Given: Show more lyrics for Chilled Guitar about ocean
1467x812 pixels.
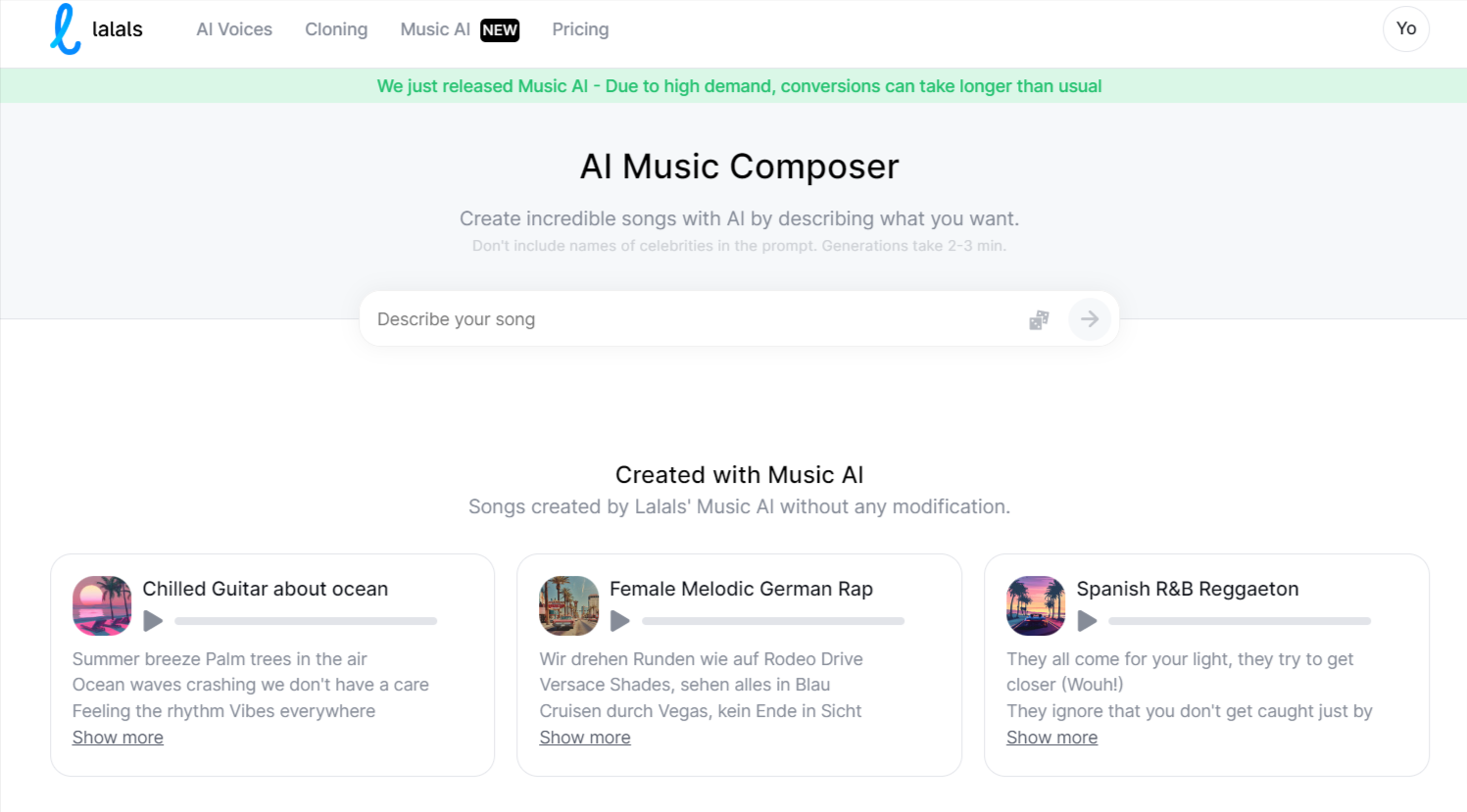Looking at the screenshot, I should pyautogui.click(x=118, y=737).
